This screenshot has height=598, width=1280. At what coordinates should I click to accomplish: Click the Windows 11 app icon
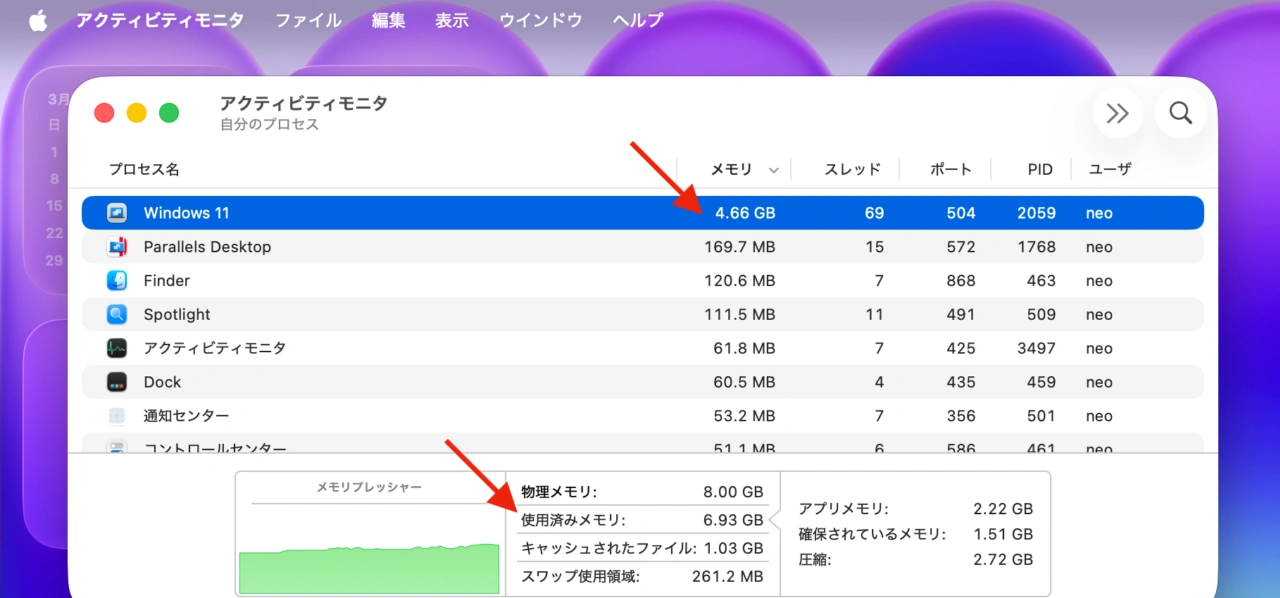120,212
